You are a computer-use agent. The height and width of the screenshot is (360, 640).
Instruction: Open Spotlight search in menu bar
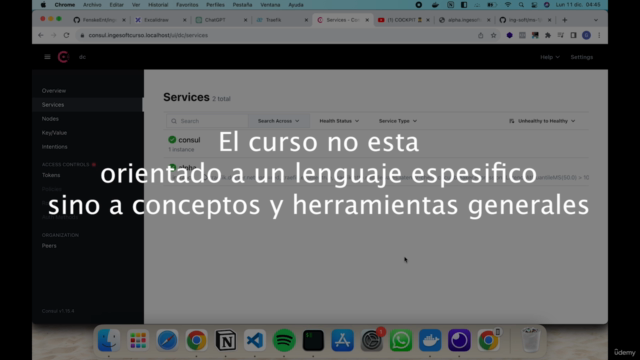(521, 5)
